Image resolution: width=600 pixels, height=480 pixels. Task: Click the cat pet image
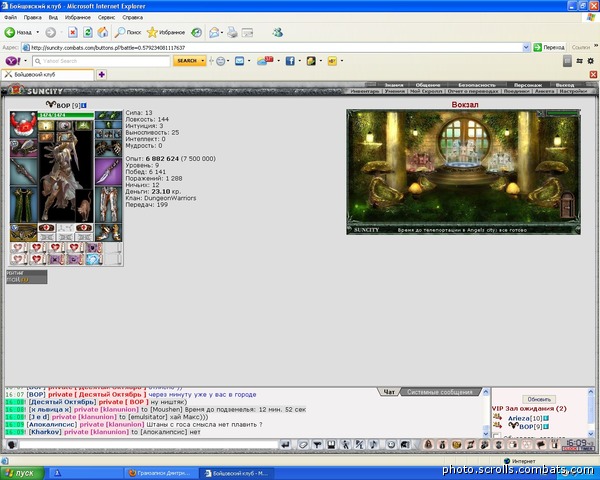click(x=84, y=207)
